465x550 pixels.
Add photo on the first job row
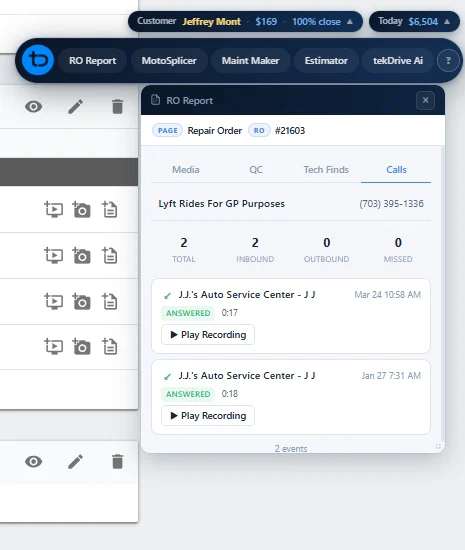point(81,209)
